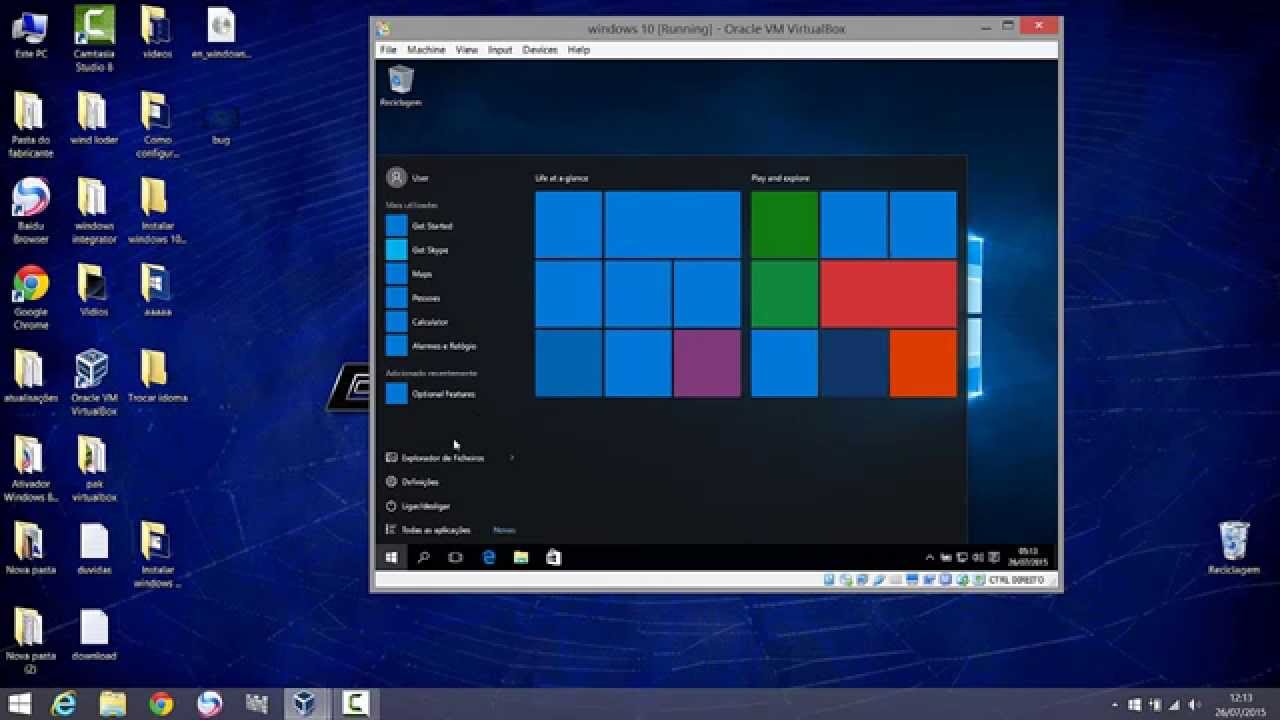Open the atualisações folder
The width and height of the screenshot is (1280, 720).
click(x=31, y=378)
